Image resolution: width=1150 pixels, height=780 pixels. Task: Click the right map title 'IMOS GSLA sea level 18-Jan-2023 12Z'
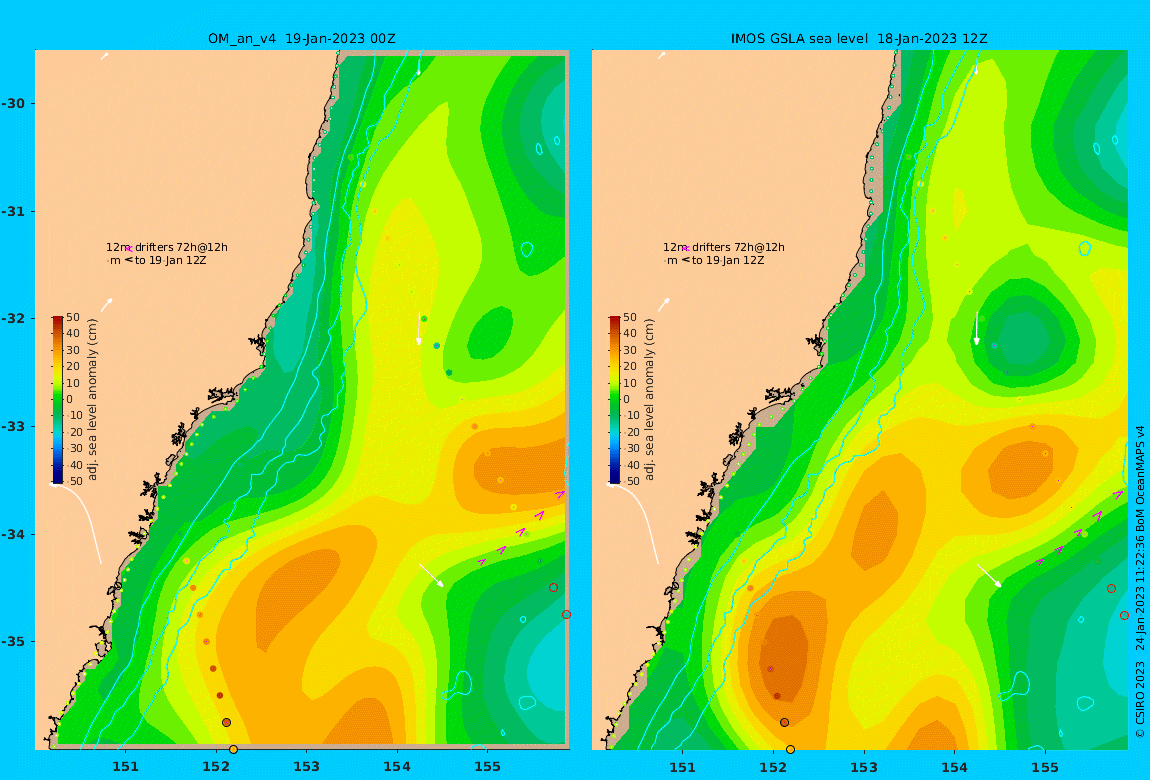[859, 39]
